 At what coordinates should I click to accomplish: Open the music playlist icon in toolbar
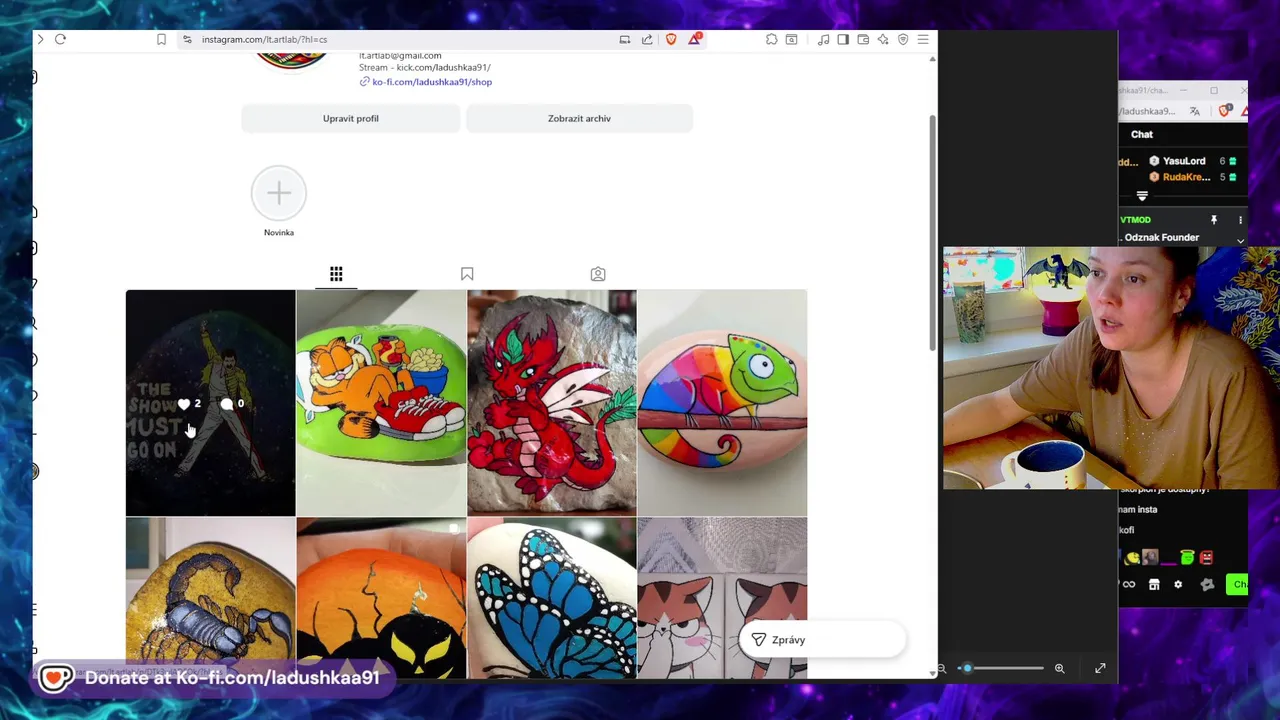pyautogui.click(x=823, y=39)
